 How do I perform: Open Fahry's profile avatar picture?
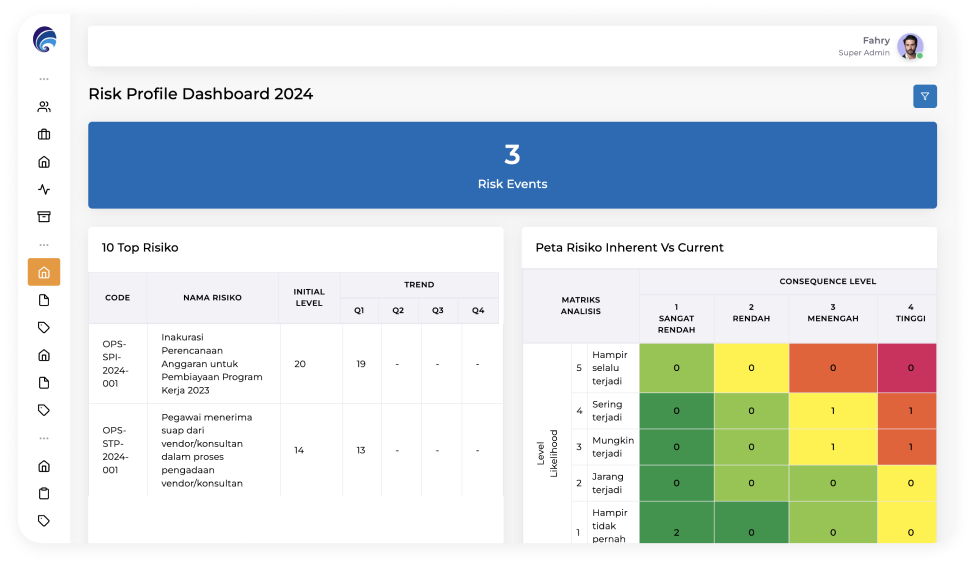click(910, 46)
